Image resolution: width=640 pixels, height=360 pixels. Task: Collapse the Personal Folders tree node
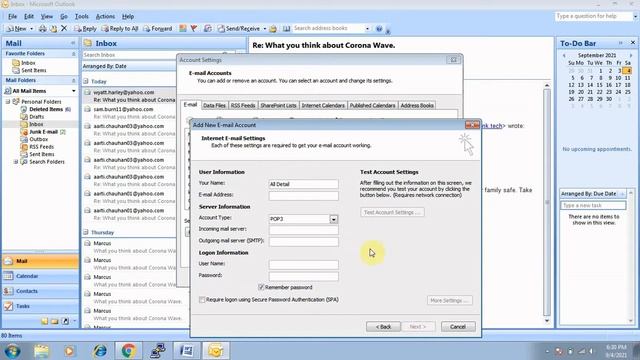8,102
